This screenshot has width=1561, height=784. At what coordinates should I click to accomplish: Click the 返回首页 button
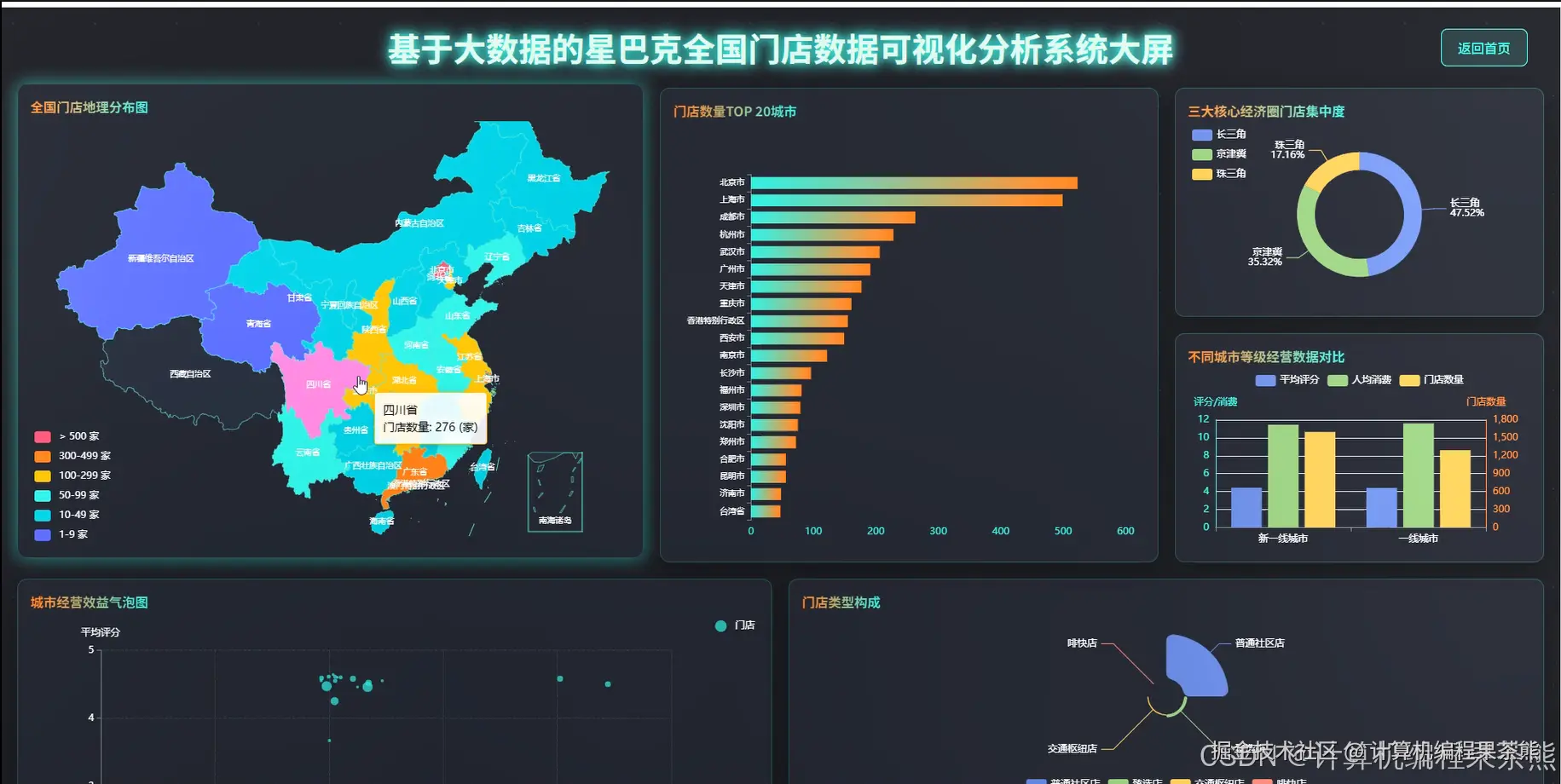tap(1483, 48)
